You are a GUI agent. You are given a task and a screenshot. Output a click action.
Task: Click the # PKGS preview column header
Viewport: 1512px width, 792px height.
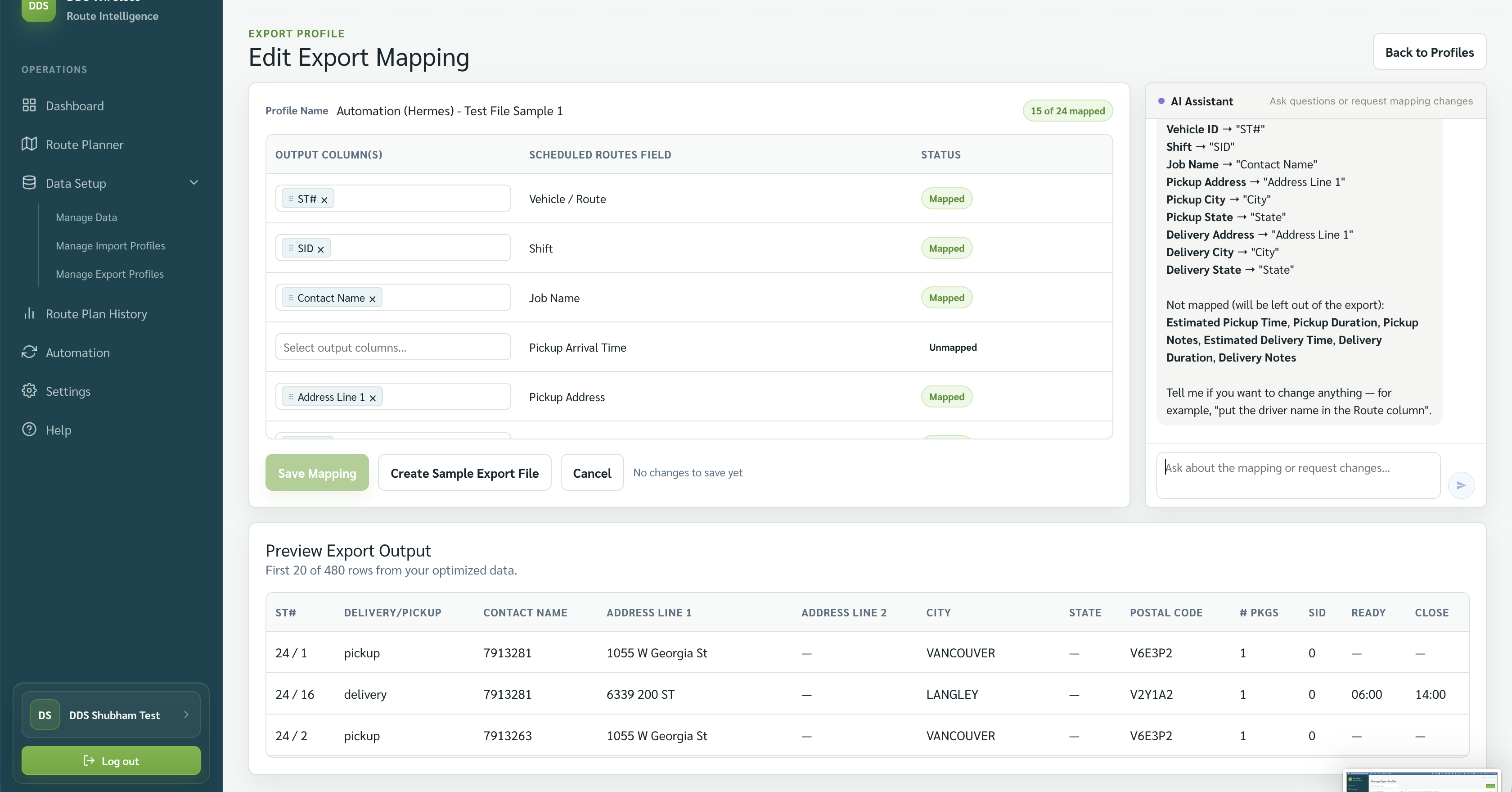(1259, 612)
